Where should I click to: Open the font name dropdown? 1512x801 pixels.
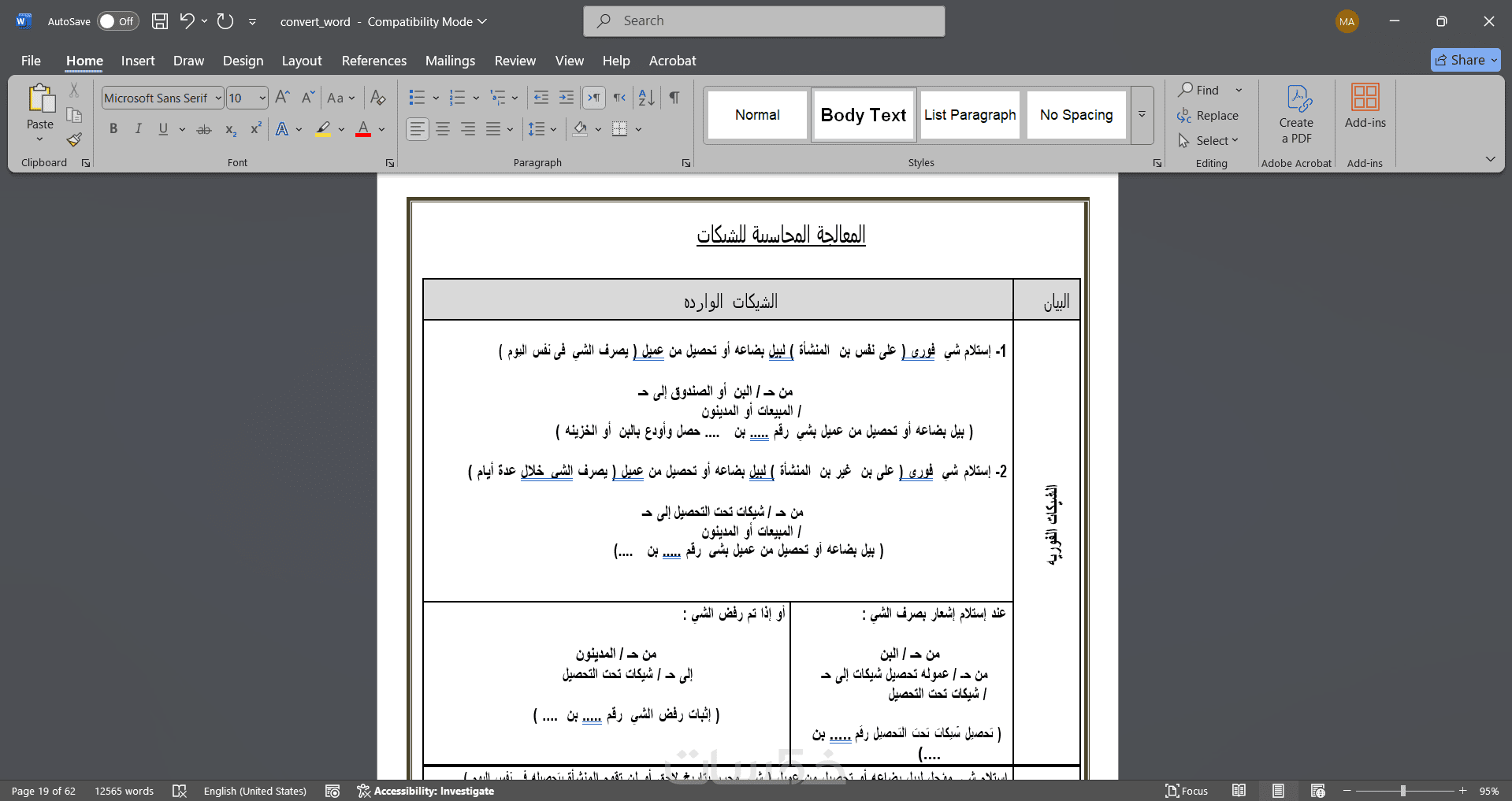tap(218, 98)
